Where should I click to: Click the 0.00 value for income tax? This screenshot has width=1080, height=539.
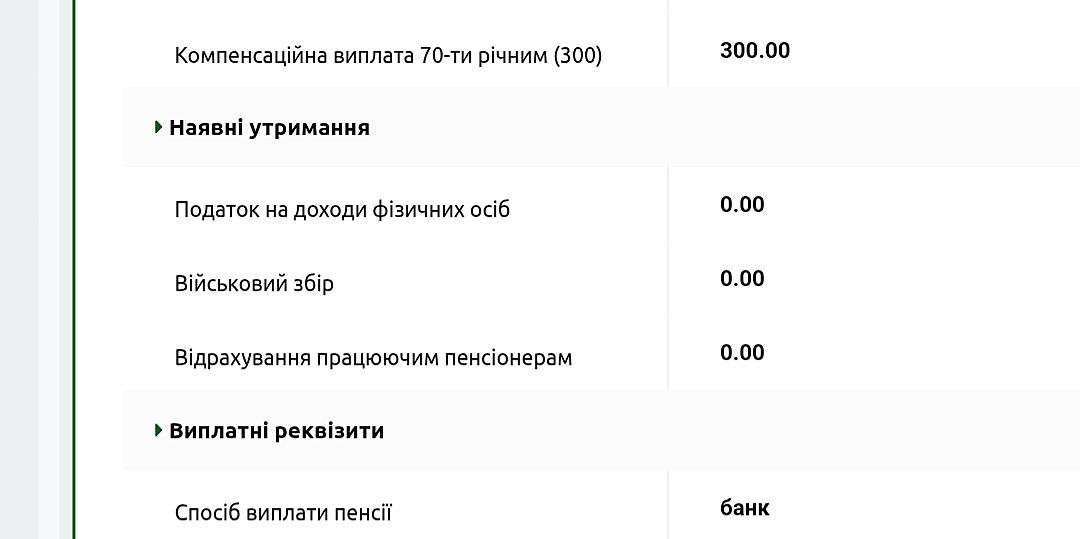pos(742,205)
